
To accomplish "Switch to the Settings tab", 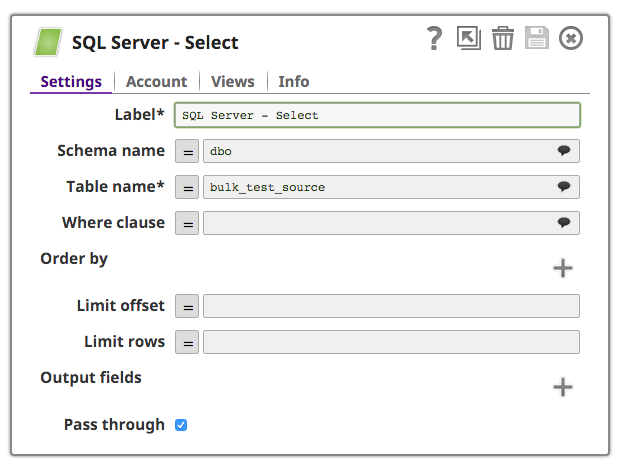I will click(71, 82).
